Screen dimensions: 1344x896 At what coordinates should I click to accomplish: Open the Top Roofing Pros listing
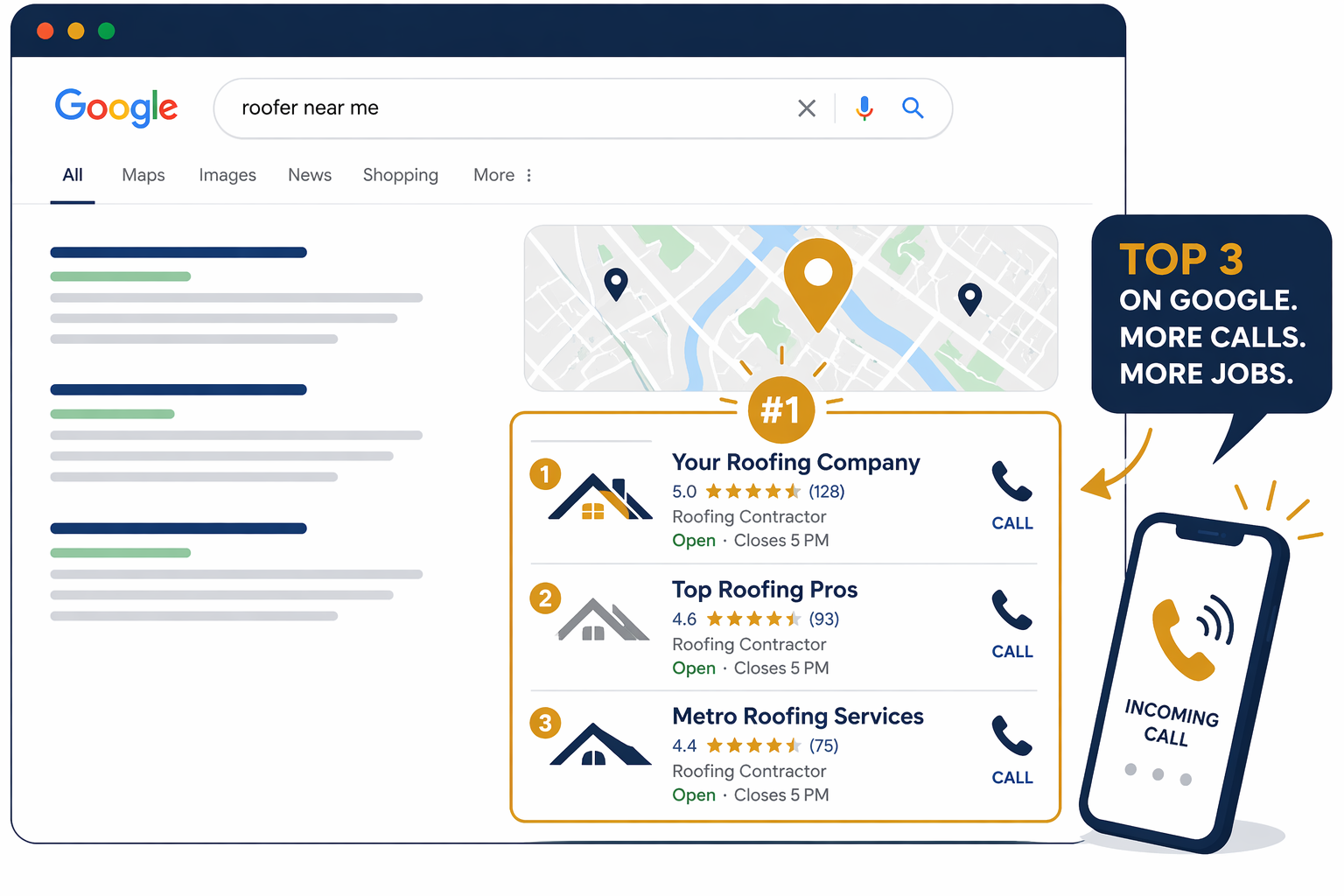pos(765,590)
